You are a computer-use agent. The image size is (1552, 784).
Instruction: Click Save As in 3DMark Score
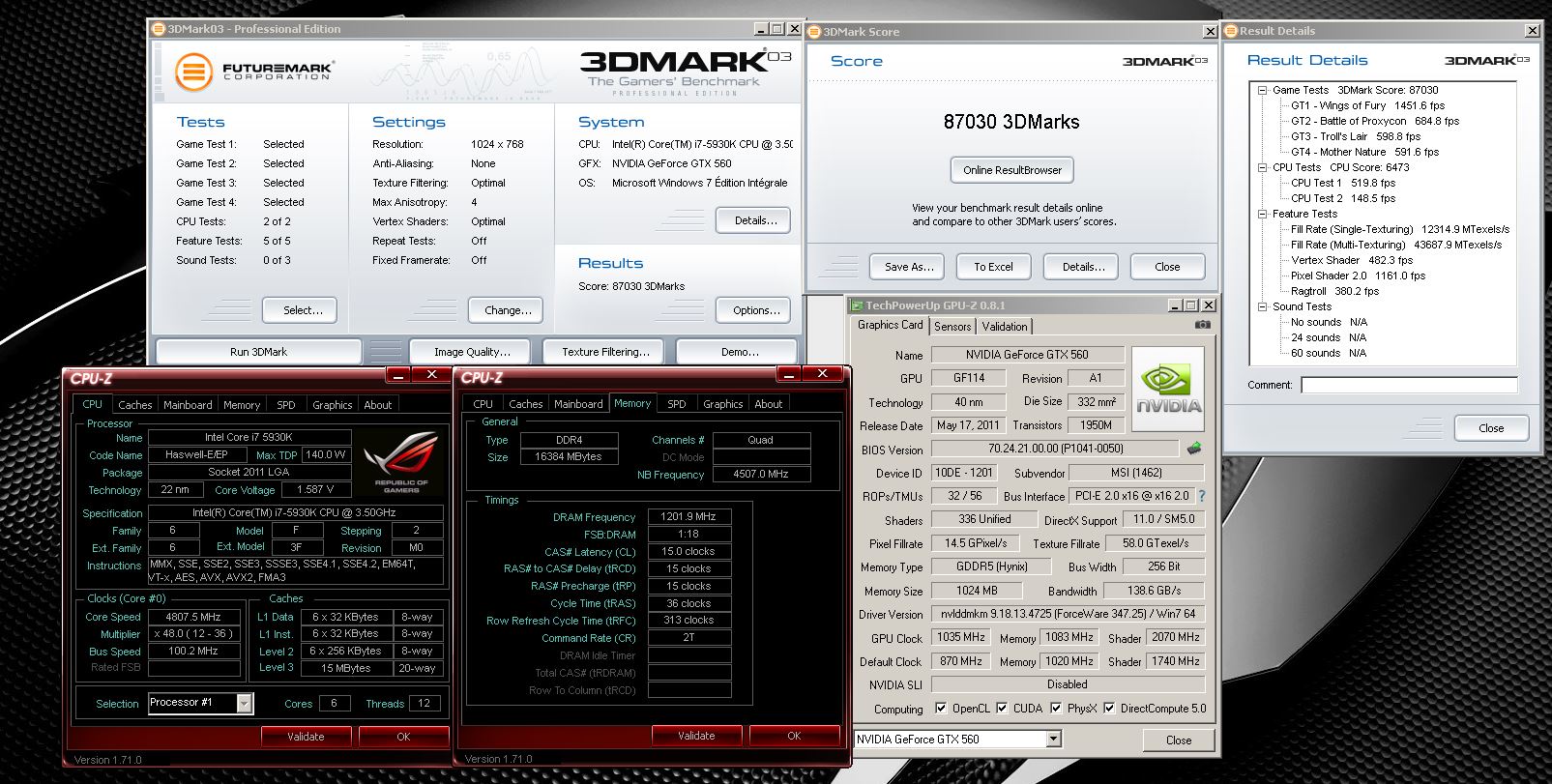coord(909,267)
